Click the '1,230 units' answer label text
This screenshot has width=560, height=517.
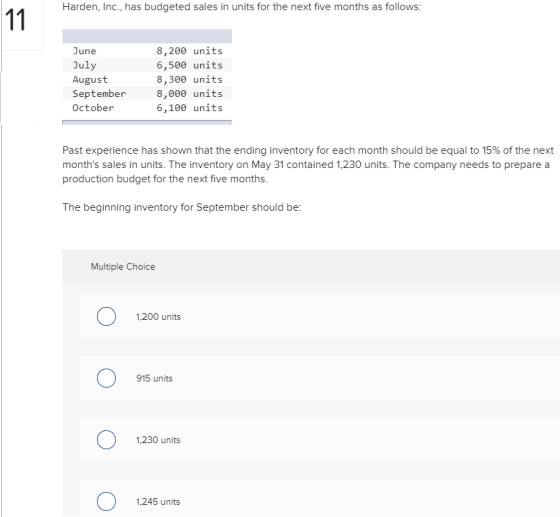pos(158,440)
